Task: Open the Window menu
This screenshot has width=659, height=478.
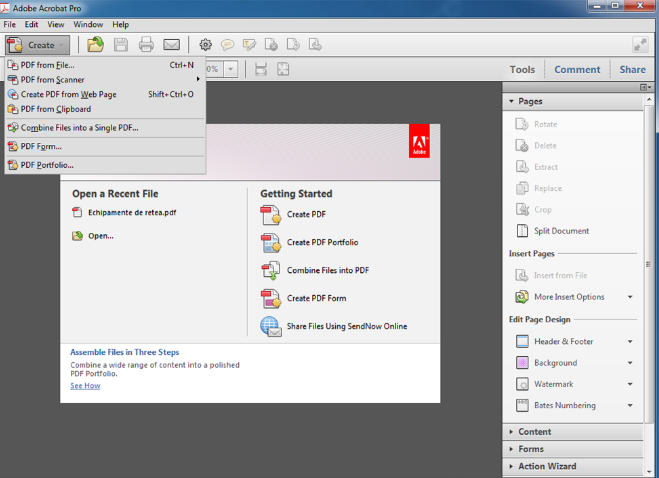Action: pos(88,24)
